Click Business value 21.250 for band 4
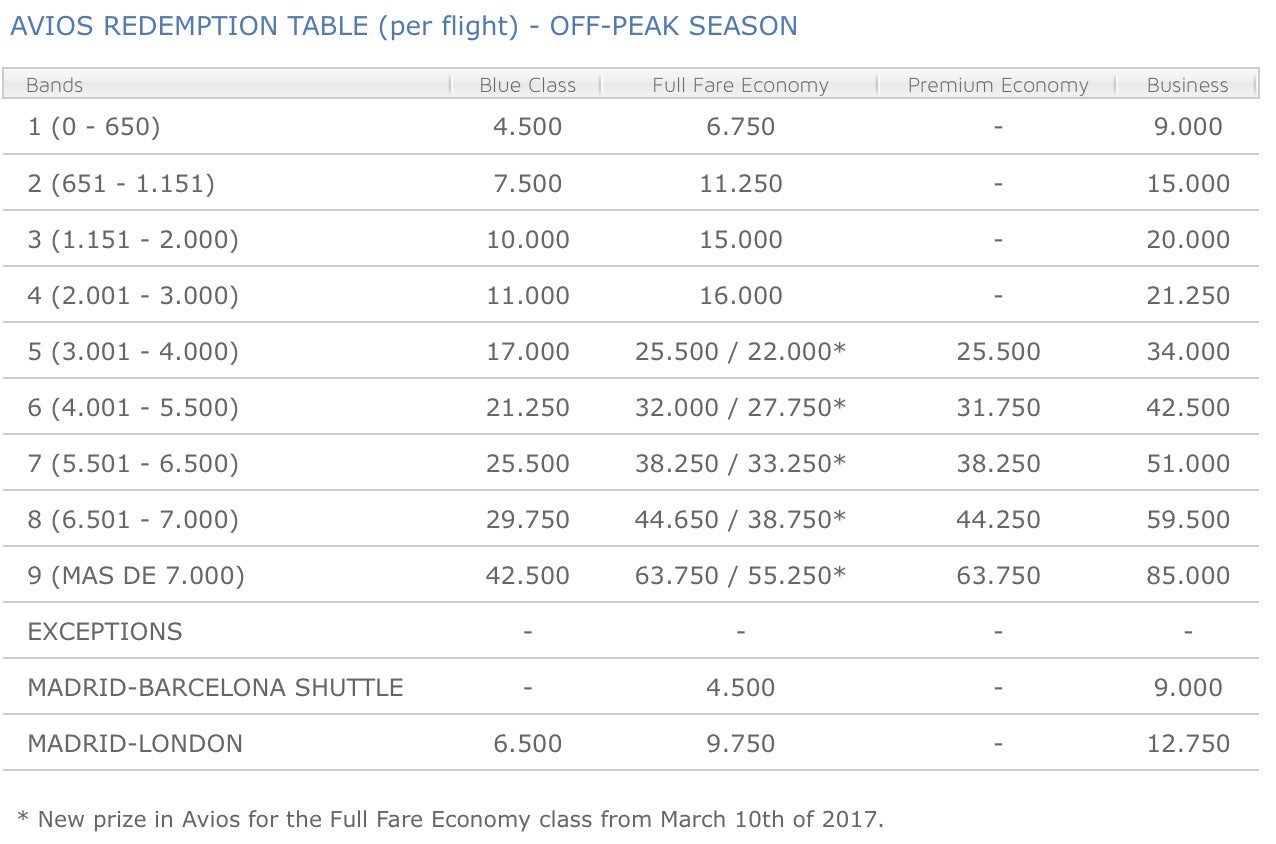Image resolution: width=1276 pixels, height=844 pixels. click(x=1187, y=295)
